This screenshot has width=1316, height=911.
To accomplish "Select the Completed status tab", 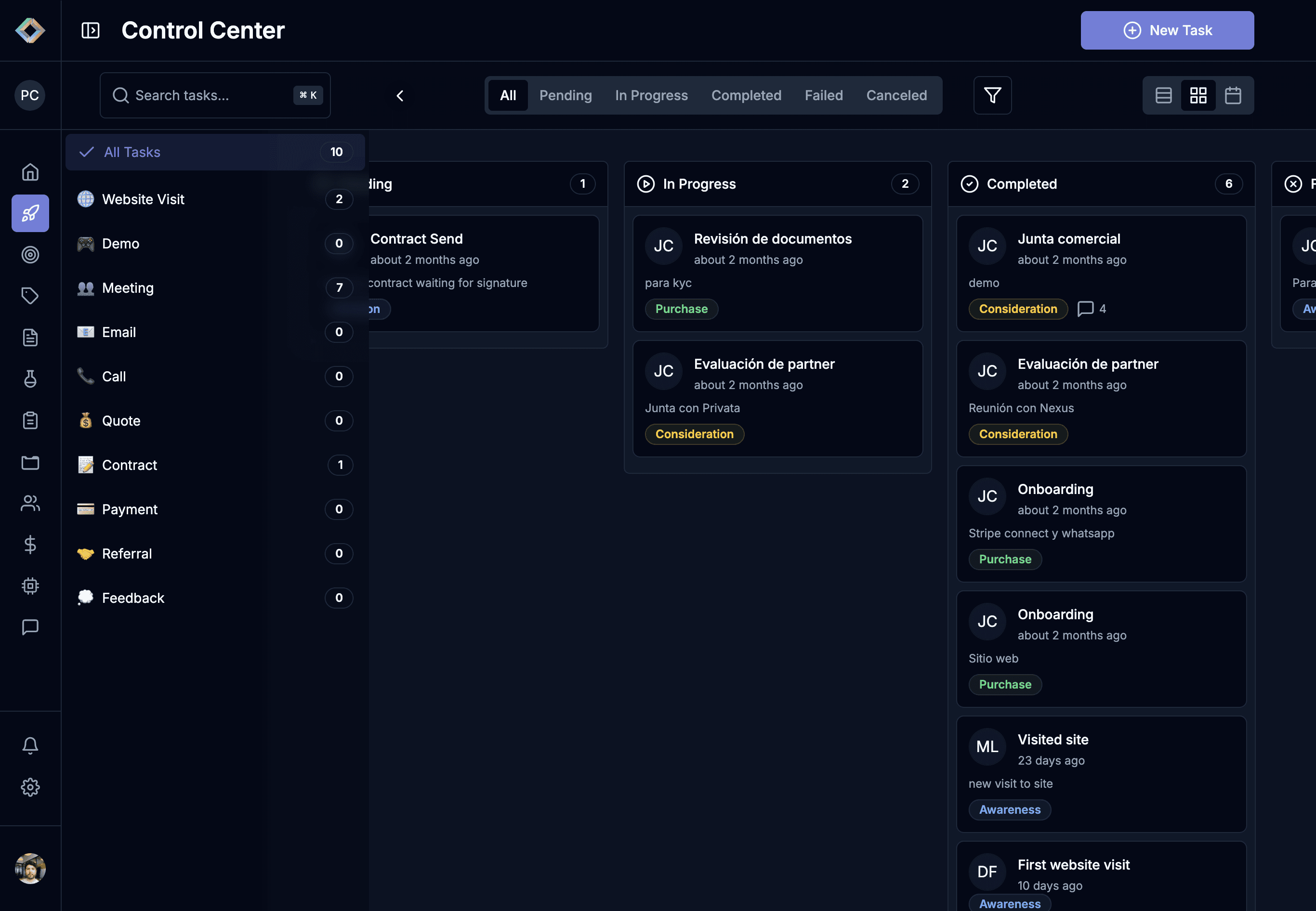I will [746, 95].
